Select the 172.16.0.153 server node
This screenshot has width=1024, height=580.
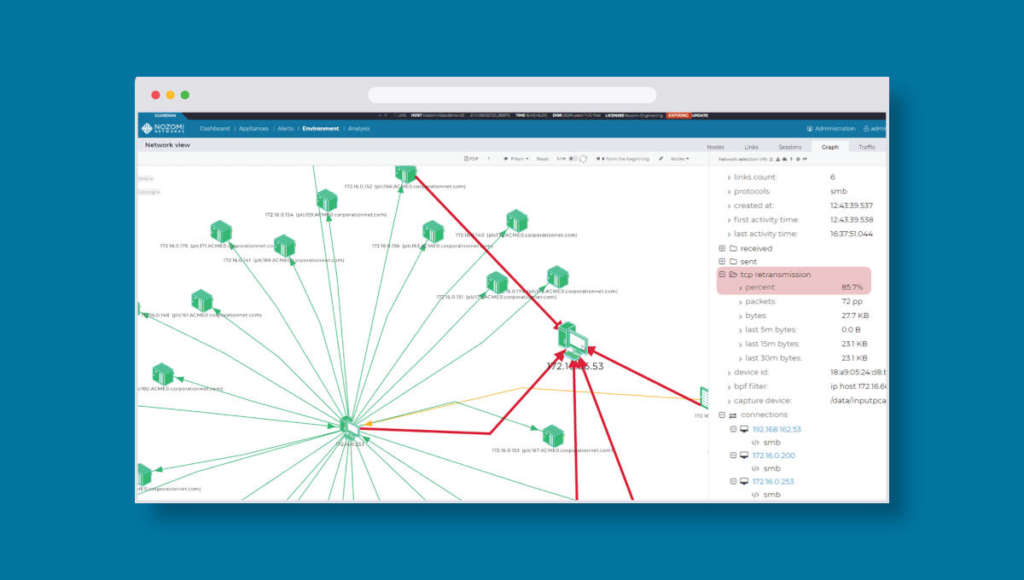(552, 436)
